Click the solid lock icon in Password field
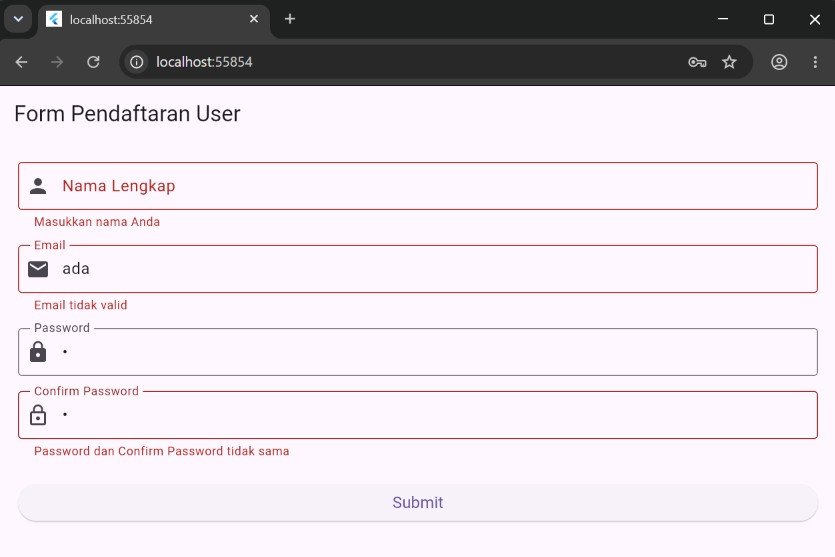The image size is (835, 557). [38, 352]
